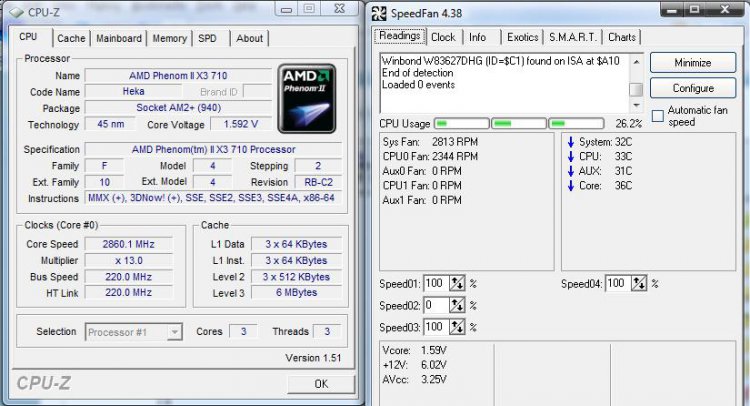Click the HT Link value '220.0 MHz'
The image size is (750, 406).
pos(128,293)
